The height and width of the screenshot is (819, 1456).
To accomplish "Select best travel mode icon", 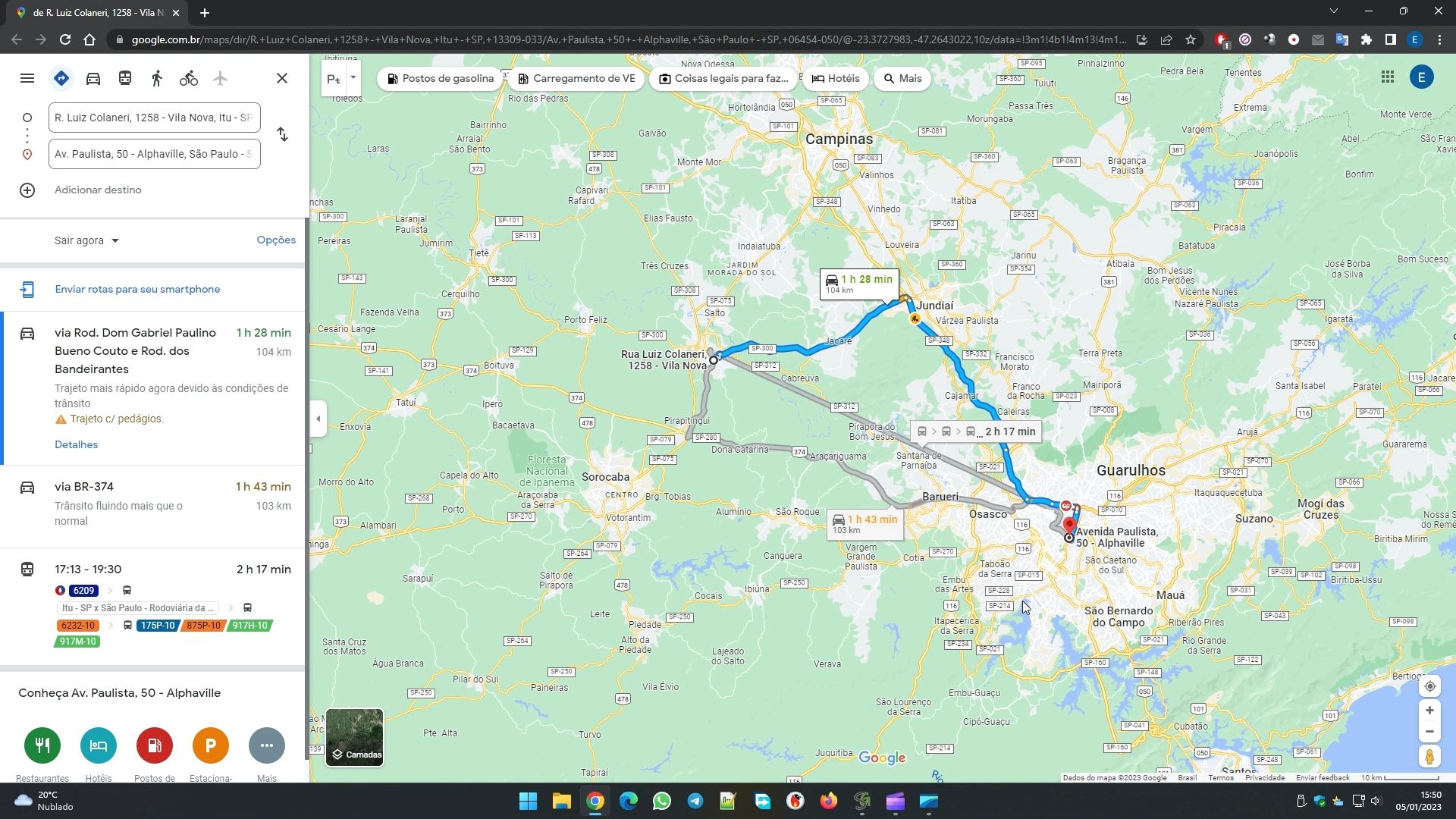I will 61,78.
